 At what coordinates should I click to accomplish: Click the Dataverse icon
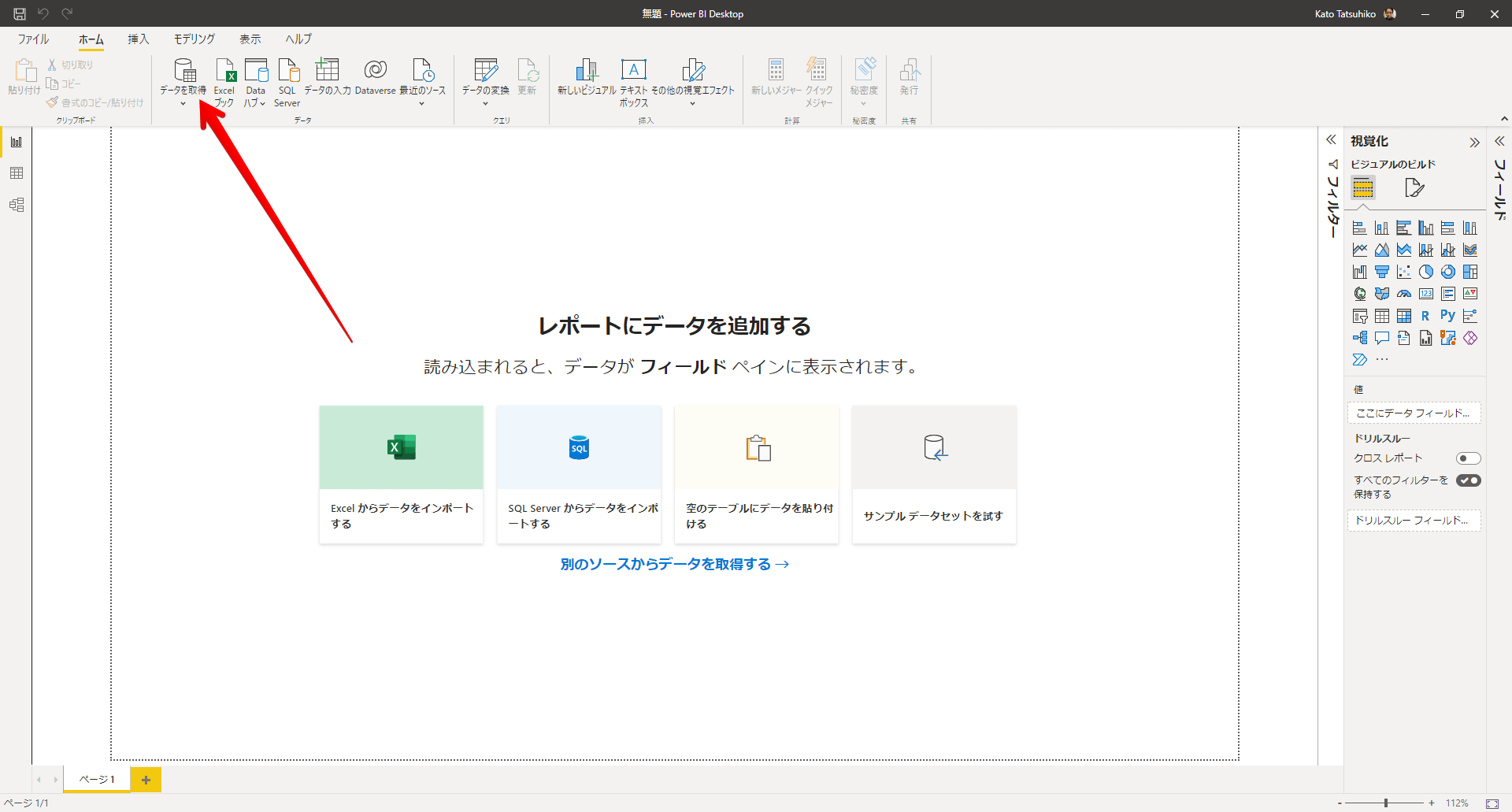click(x=376, y=77)
